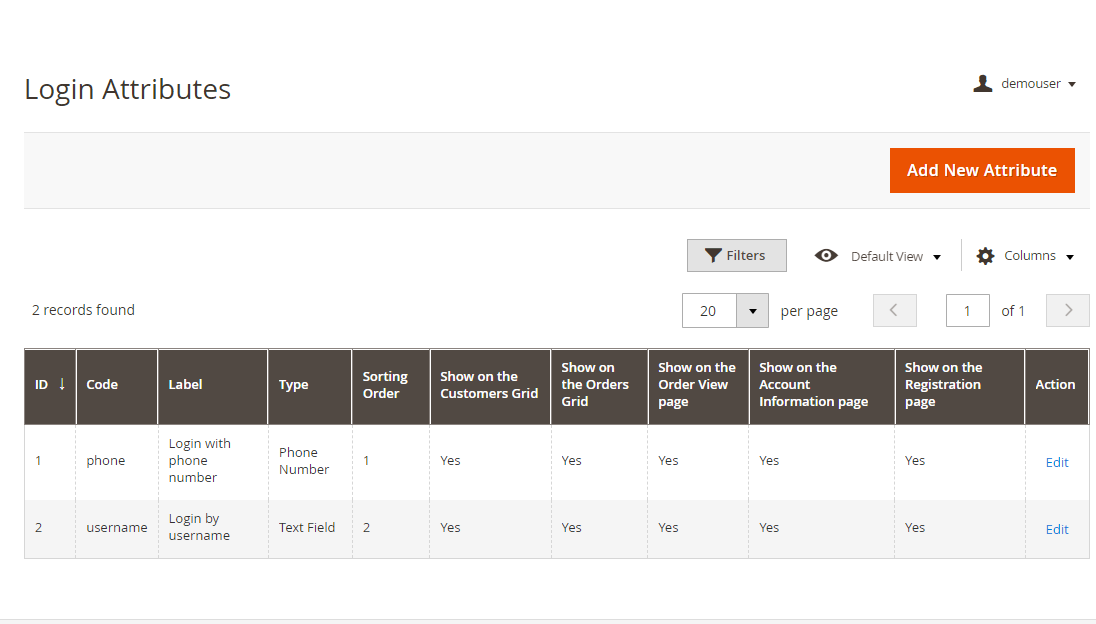
Task: Click Yes under Customers Grid for phone row
Action: coord(450,460)
